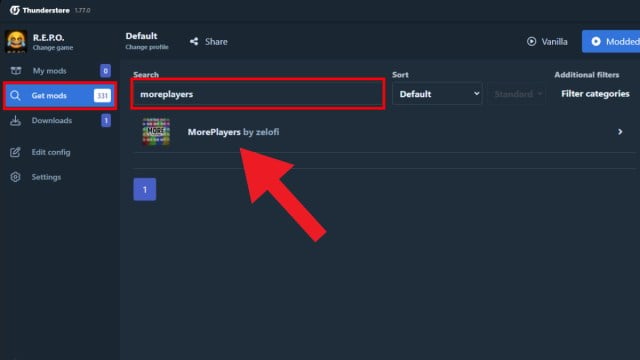Click the Change profile link
The height and width of the screenshot is (360, 640).
[x=147, y=47]
